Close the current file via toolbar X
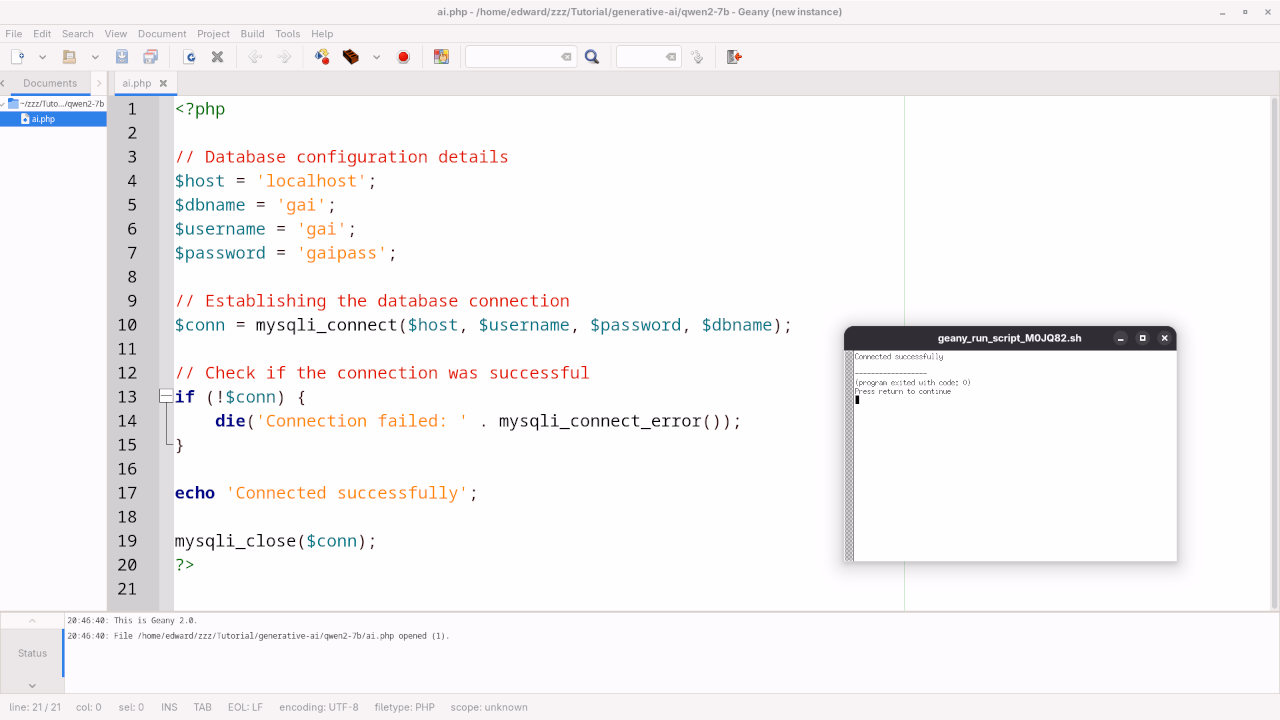The width and height of the screenshot is (1280, 720). tap(217, 57)
